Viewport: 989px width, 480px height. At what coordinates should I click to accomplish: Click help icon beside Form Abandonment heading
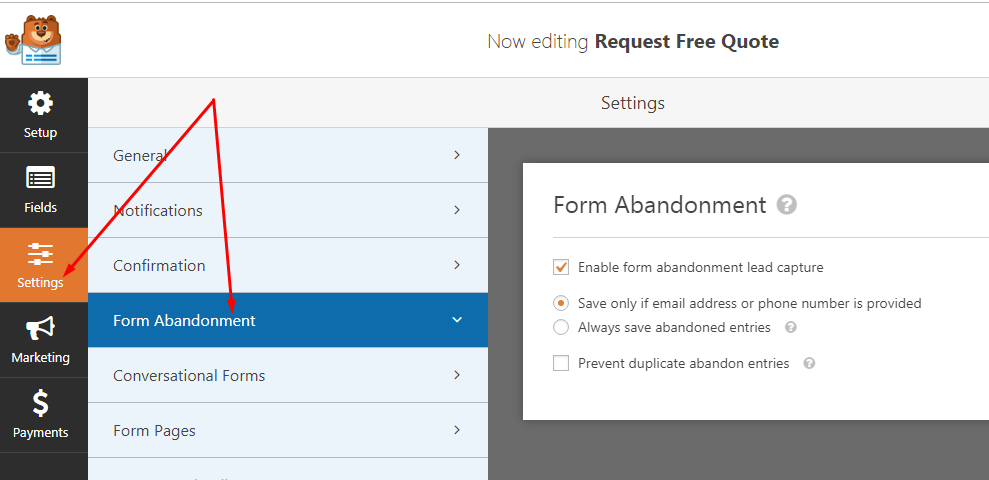787,205
